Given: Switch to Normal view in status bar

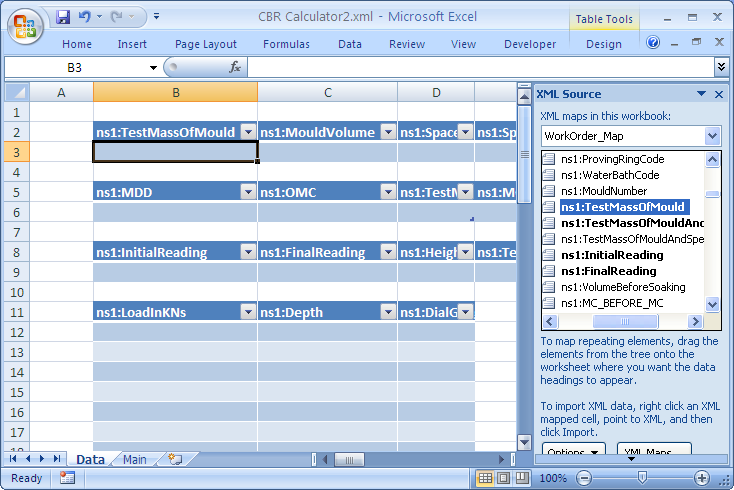Looking at the screenshot, I should [x=485, y=478].
